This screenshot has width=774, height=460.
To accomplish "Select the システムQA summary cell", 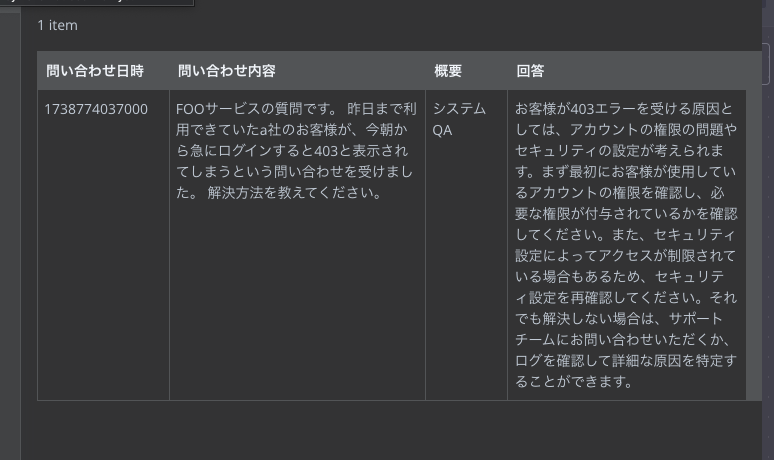I will 466,245.
